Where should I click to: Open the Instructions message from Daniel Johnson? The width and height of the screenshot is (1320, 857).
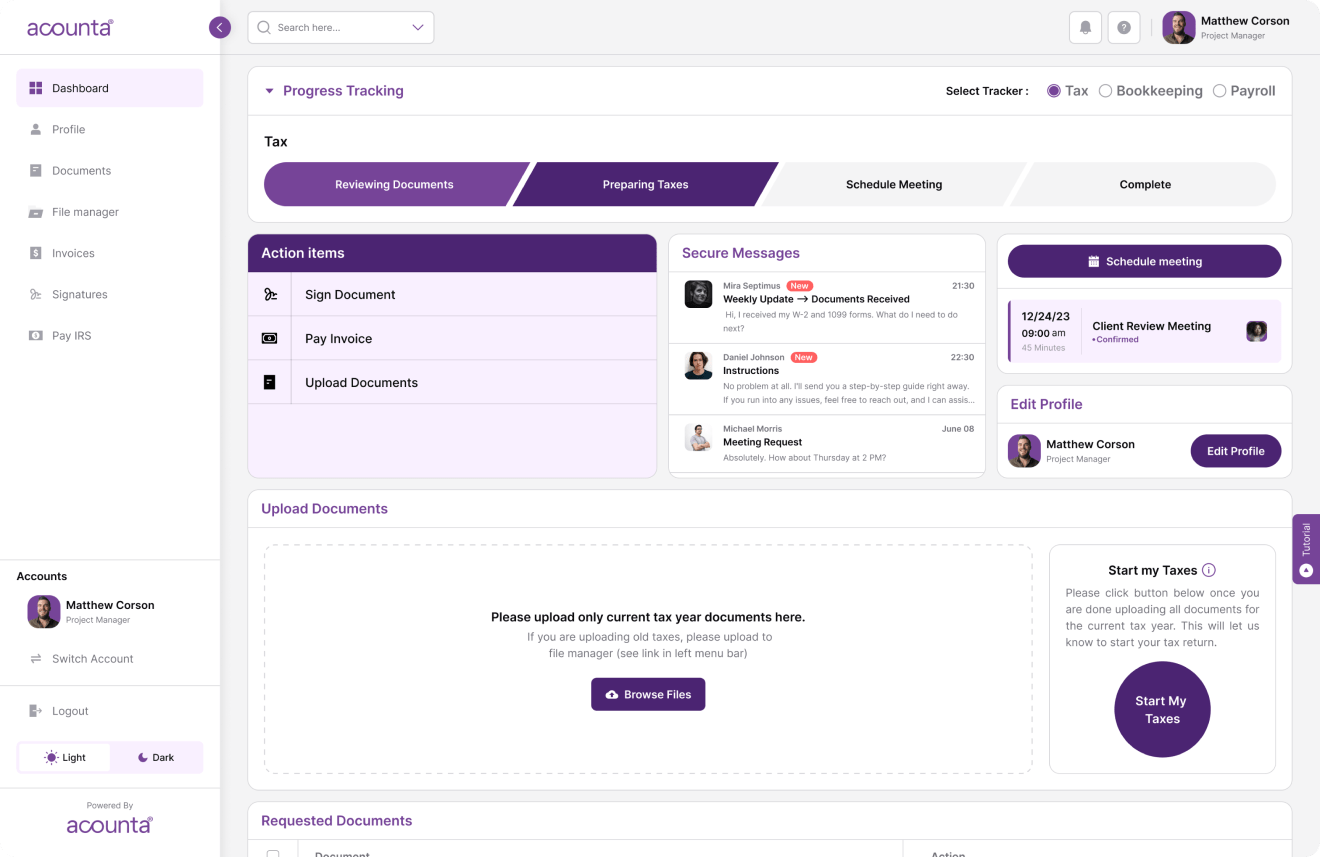coord(827,379)
